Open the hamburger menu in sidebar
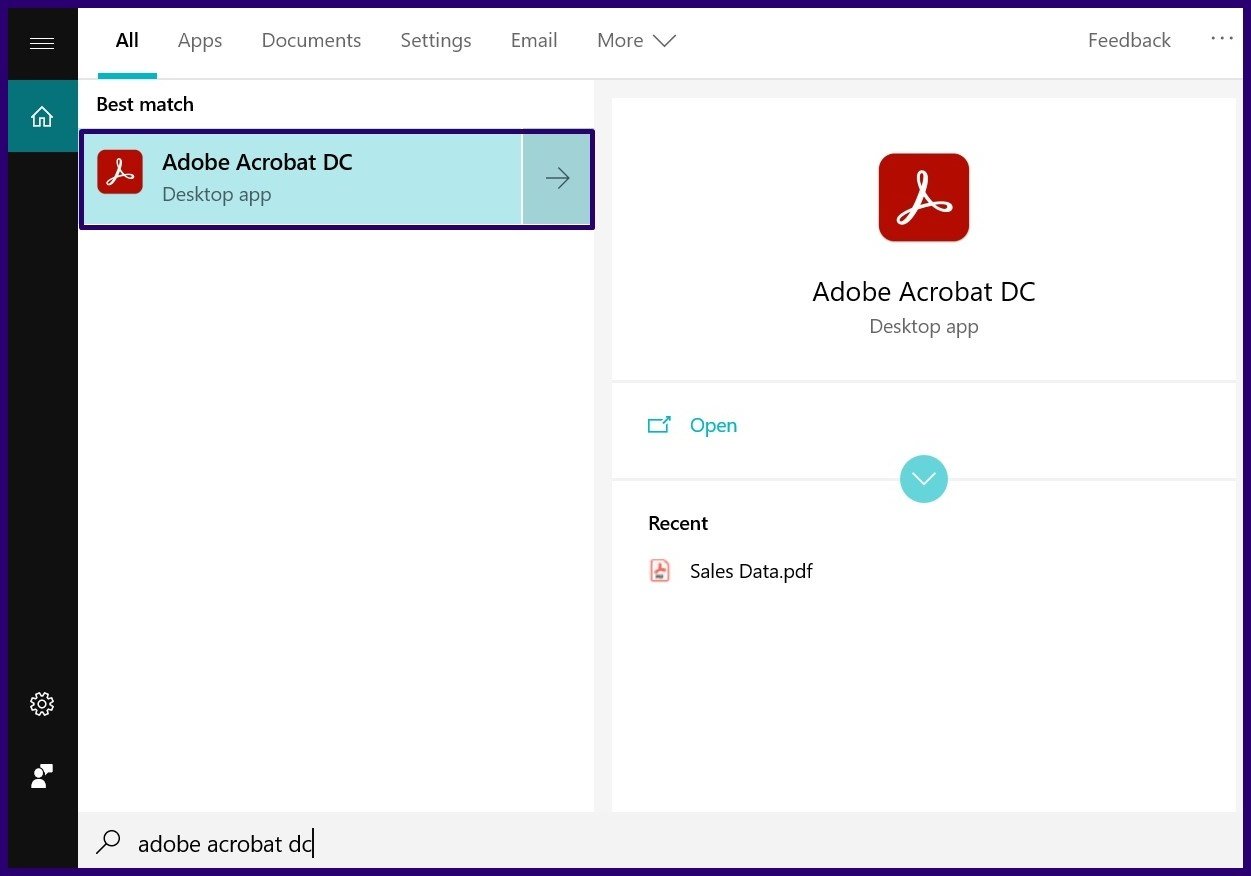 point(41,42)
